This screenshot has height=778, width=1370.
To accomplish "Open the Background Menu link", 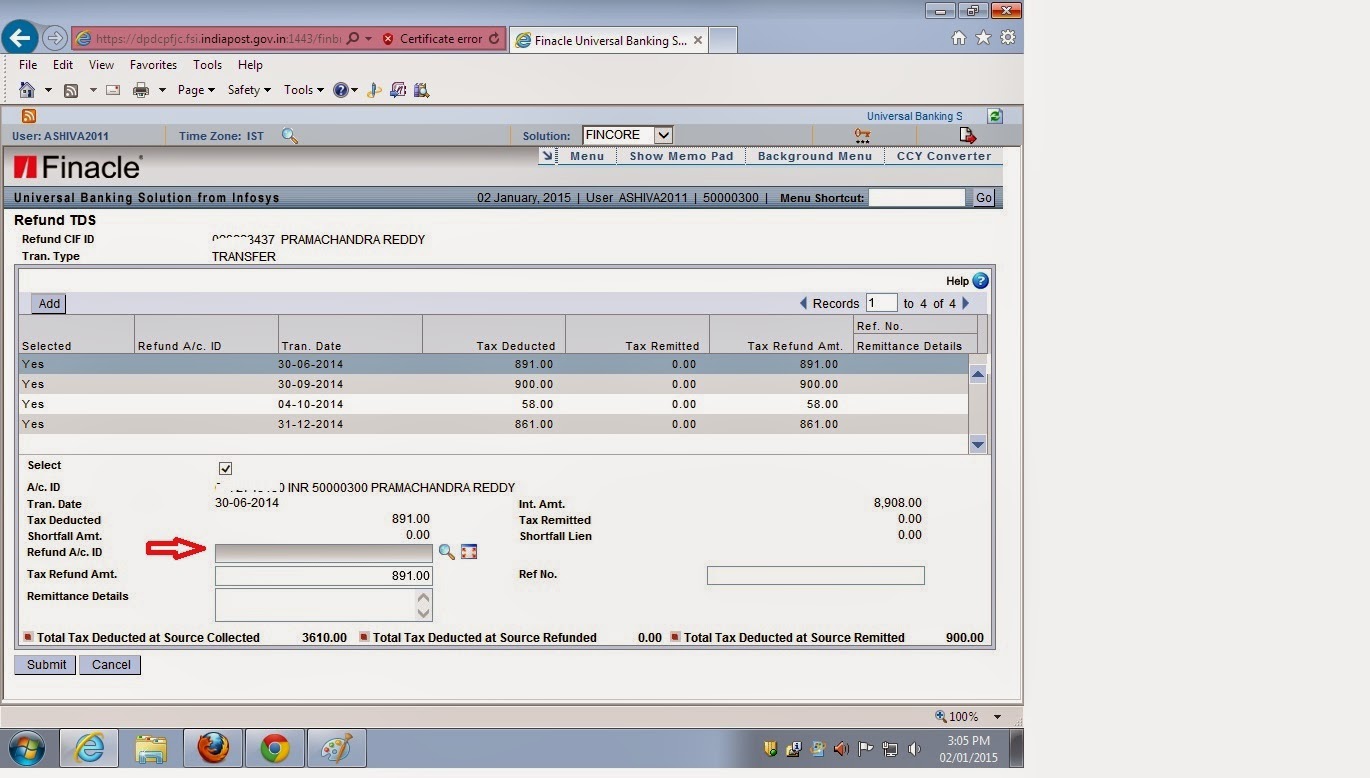I will pyautogui.click(x=815, y=156).
